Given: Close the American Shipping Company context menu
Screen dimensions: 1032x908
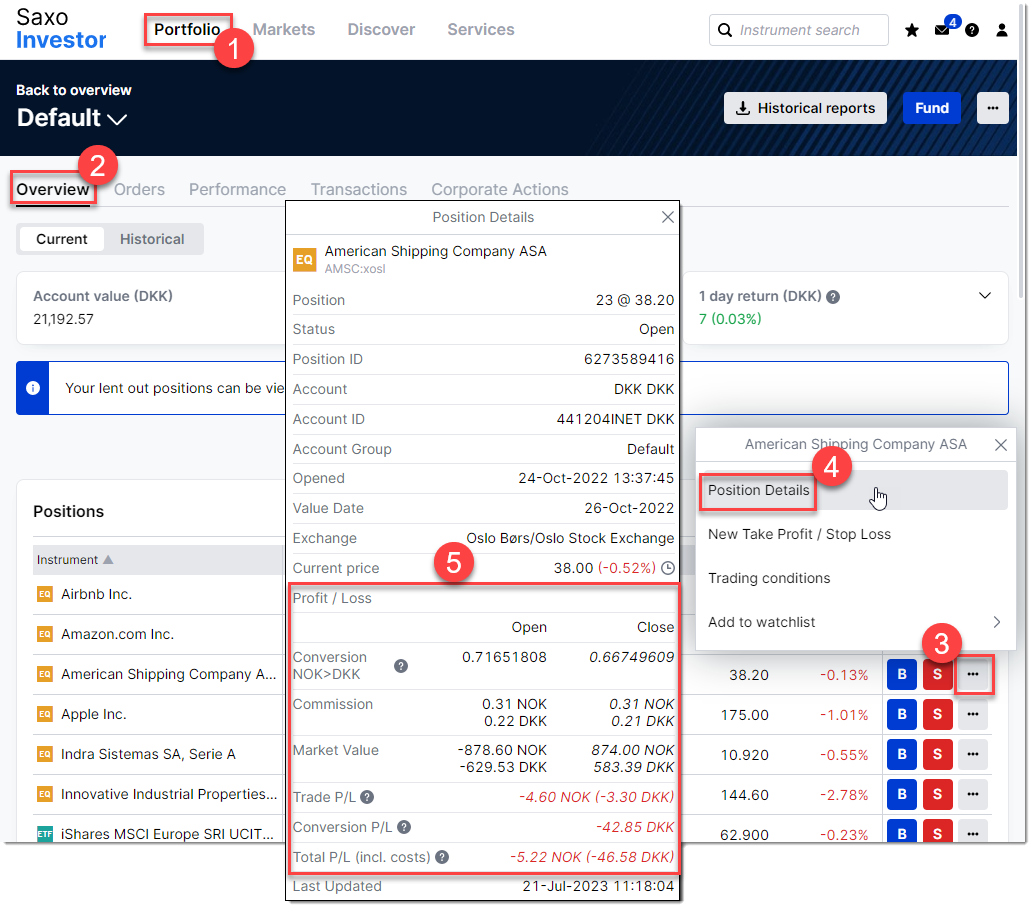Looking at the screenshot, I should (1000, 445).
